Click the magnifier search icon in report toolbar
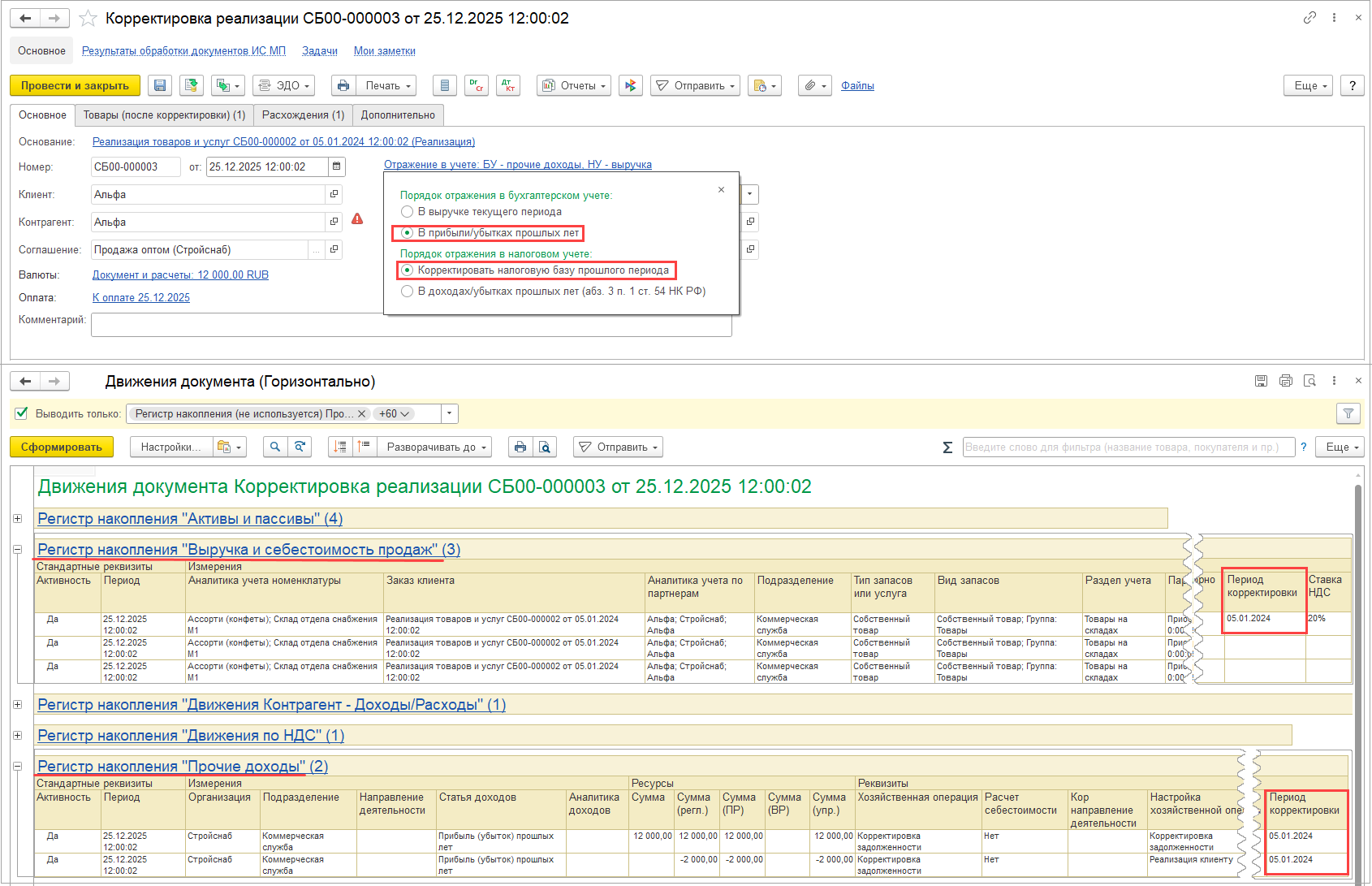 (275, 447)
